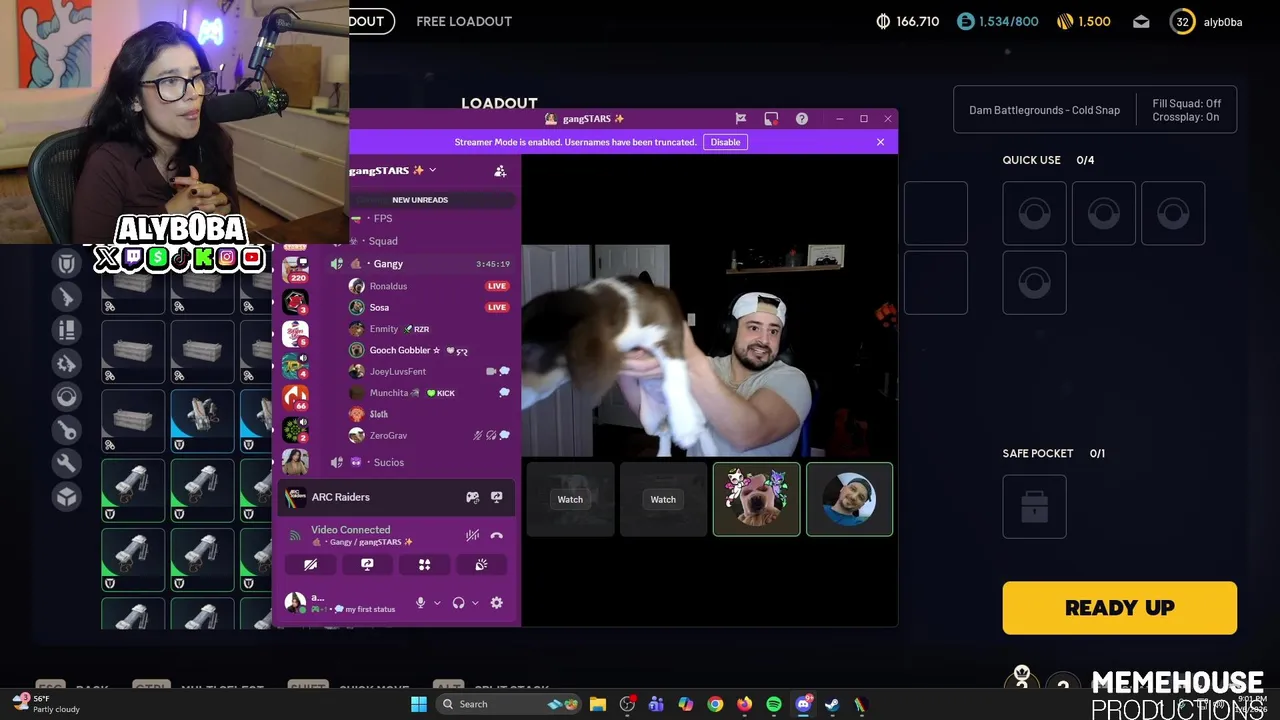
Task: Open the FPS voice channel
Action: pyautogui.click(x=383, y=218)
